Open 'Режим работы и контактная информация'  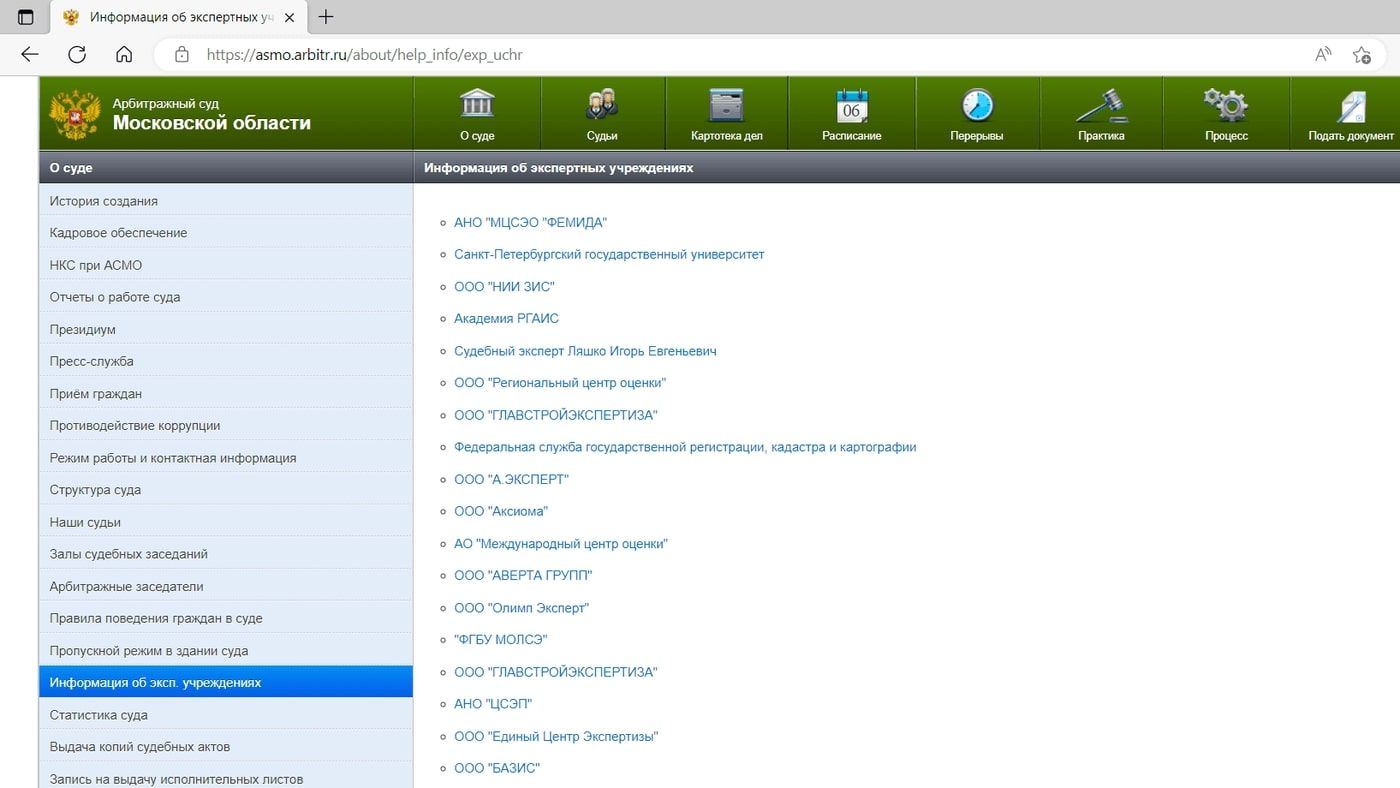coord(226,458)
